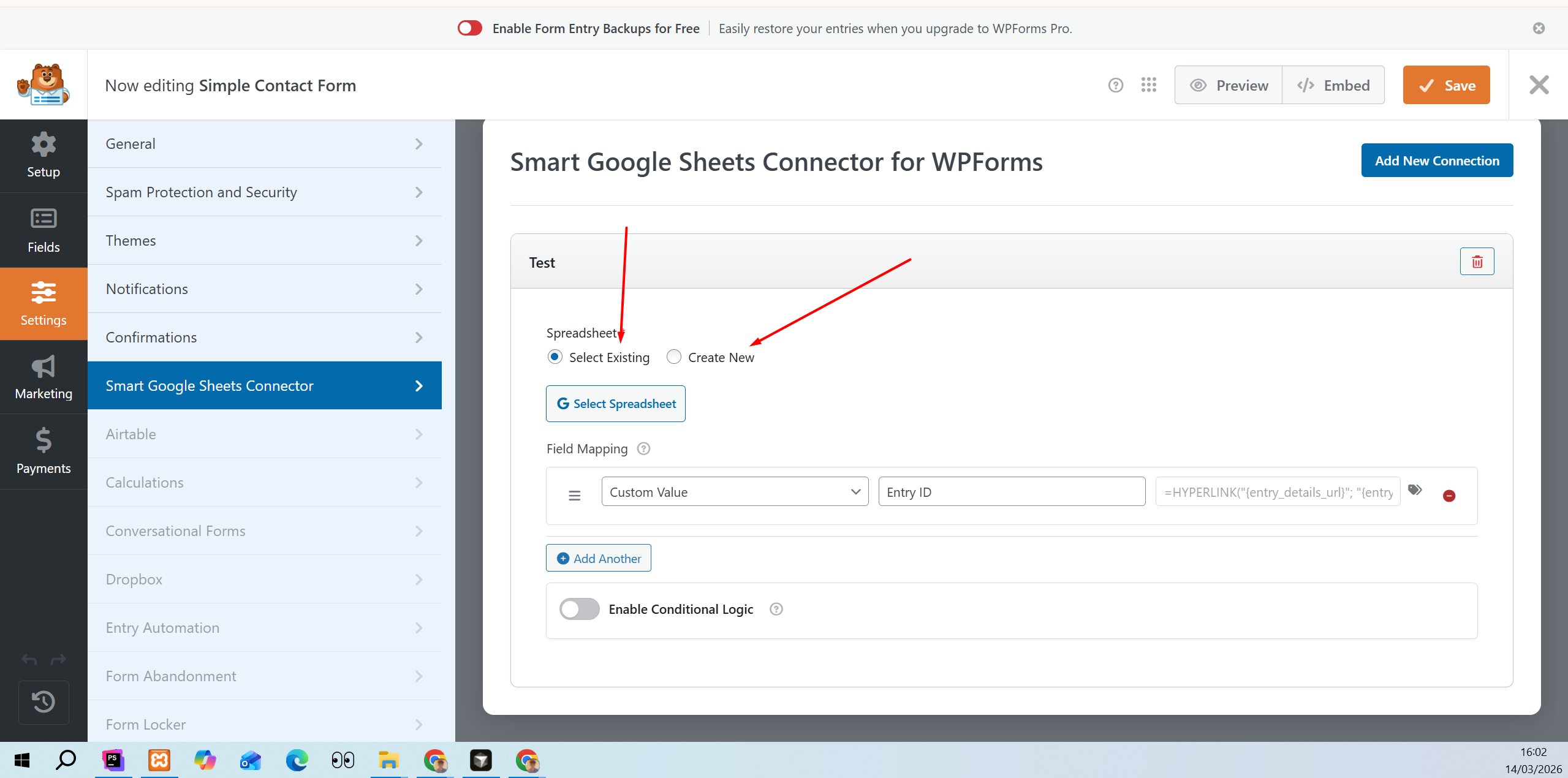
Task: Open the Fields panel icon
Action: (44, 230)
